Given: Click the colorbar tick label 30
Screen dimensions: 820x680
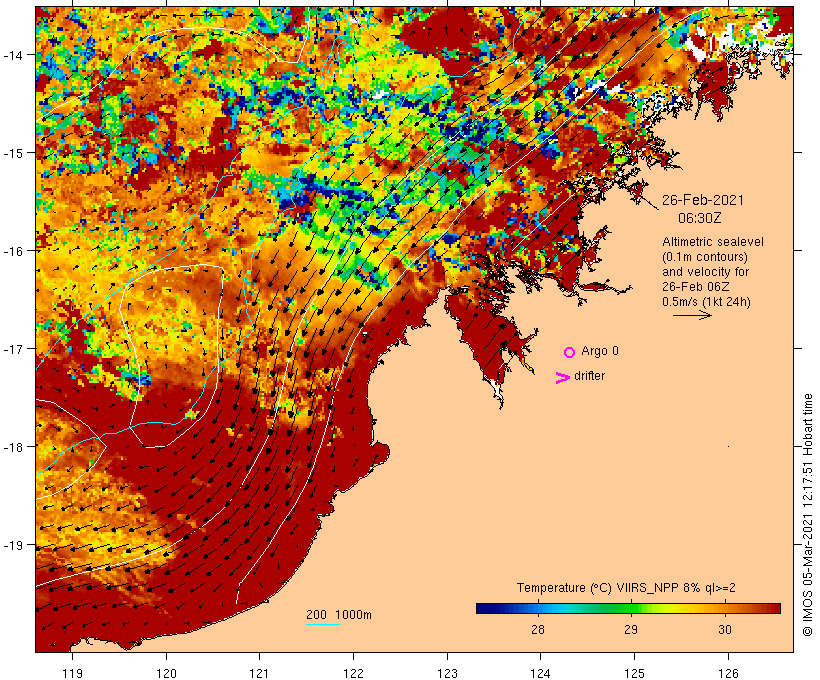Looking at the screenshot, I should click(724, 630).
